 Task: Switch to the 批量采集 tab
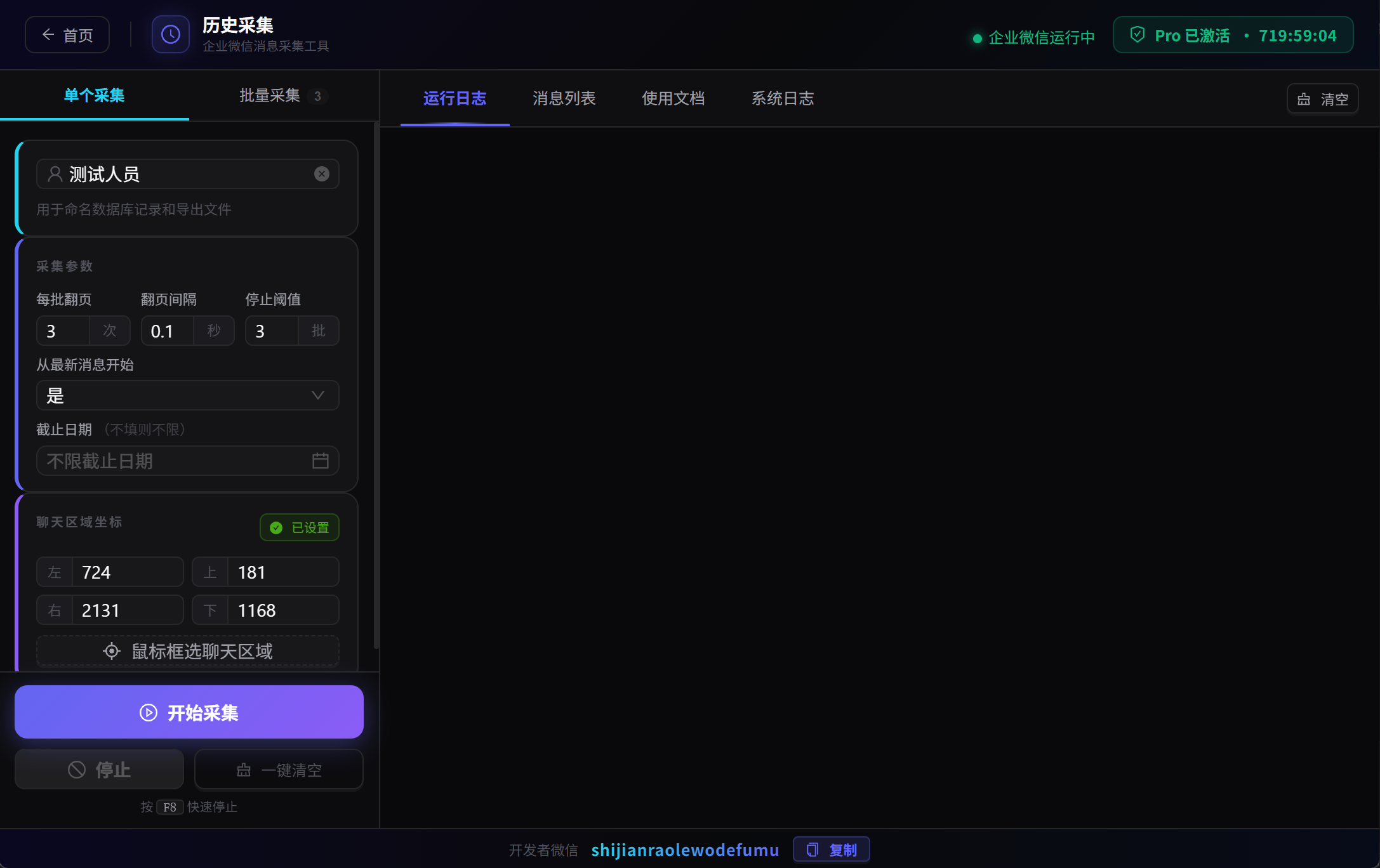[283, 95]
